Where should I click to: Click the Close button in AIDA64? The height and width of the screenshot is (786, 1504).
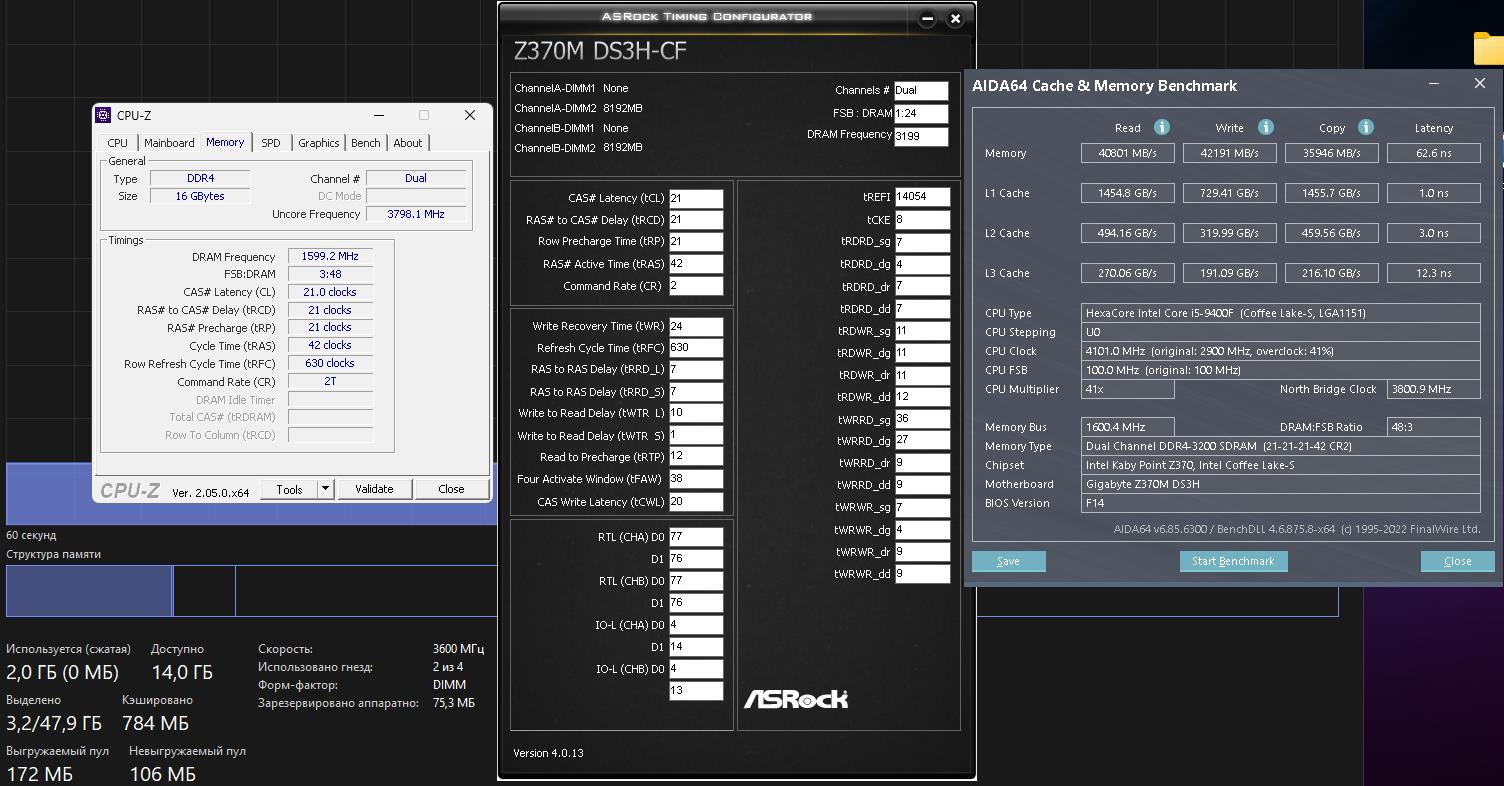point(1458,561)
